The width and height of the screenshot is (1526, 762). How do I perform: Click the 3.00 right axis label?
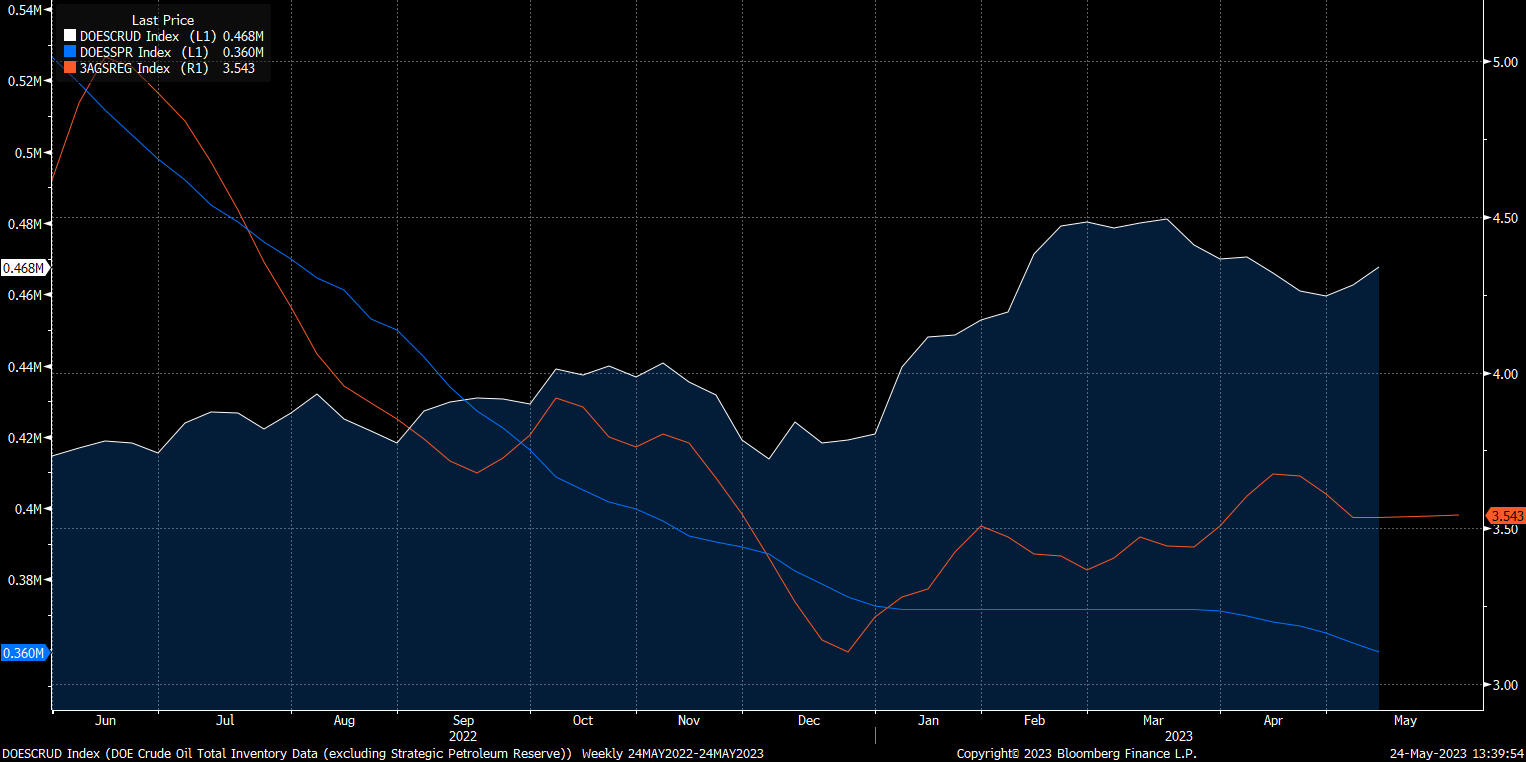coord(1505,685)
